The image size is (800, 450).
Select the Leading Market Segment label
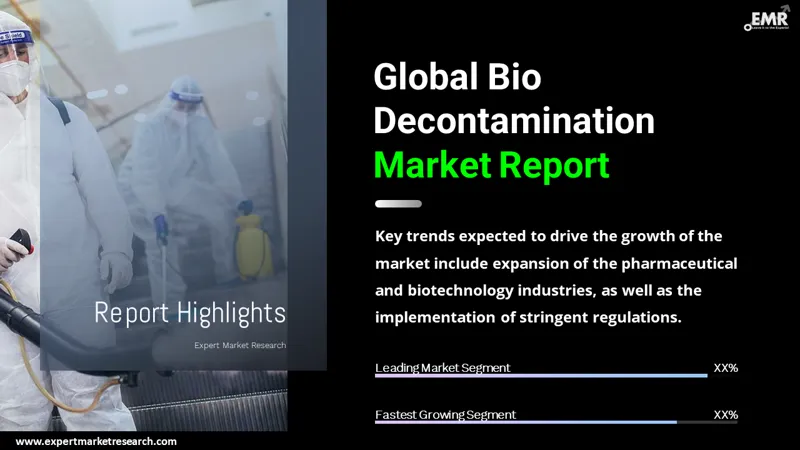pos(443,367)
